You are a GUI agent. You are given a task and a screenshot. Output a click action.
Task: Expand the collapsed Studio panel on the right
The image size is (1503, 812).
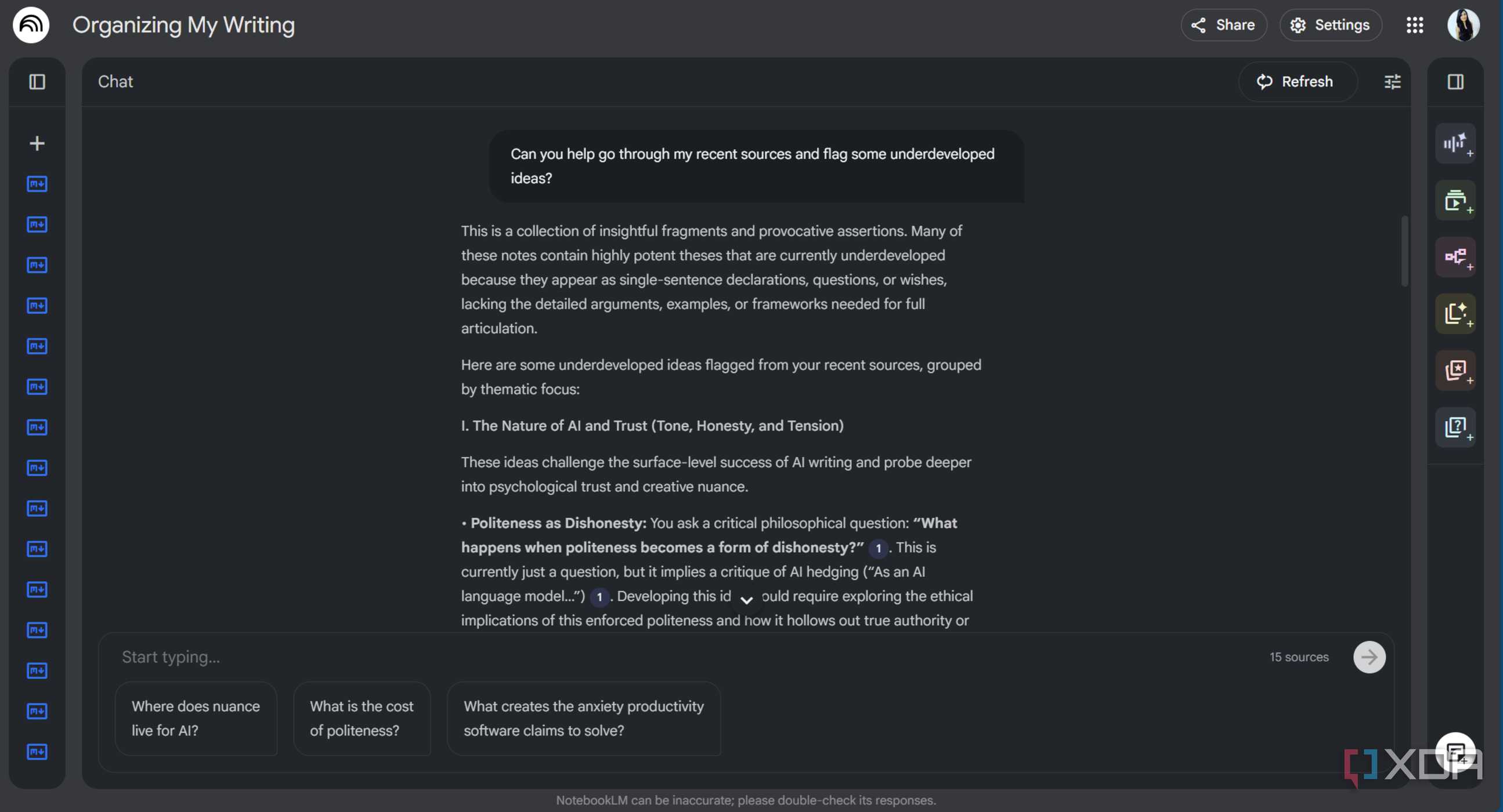point(1455,82)
